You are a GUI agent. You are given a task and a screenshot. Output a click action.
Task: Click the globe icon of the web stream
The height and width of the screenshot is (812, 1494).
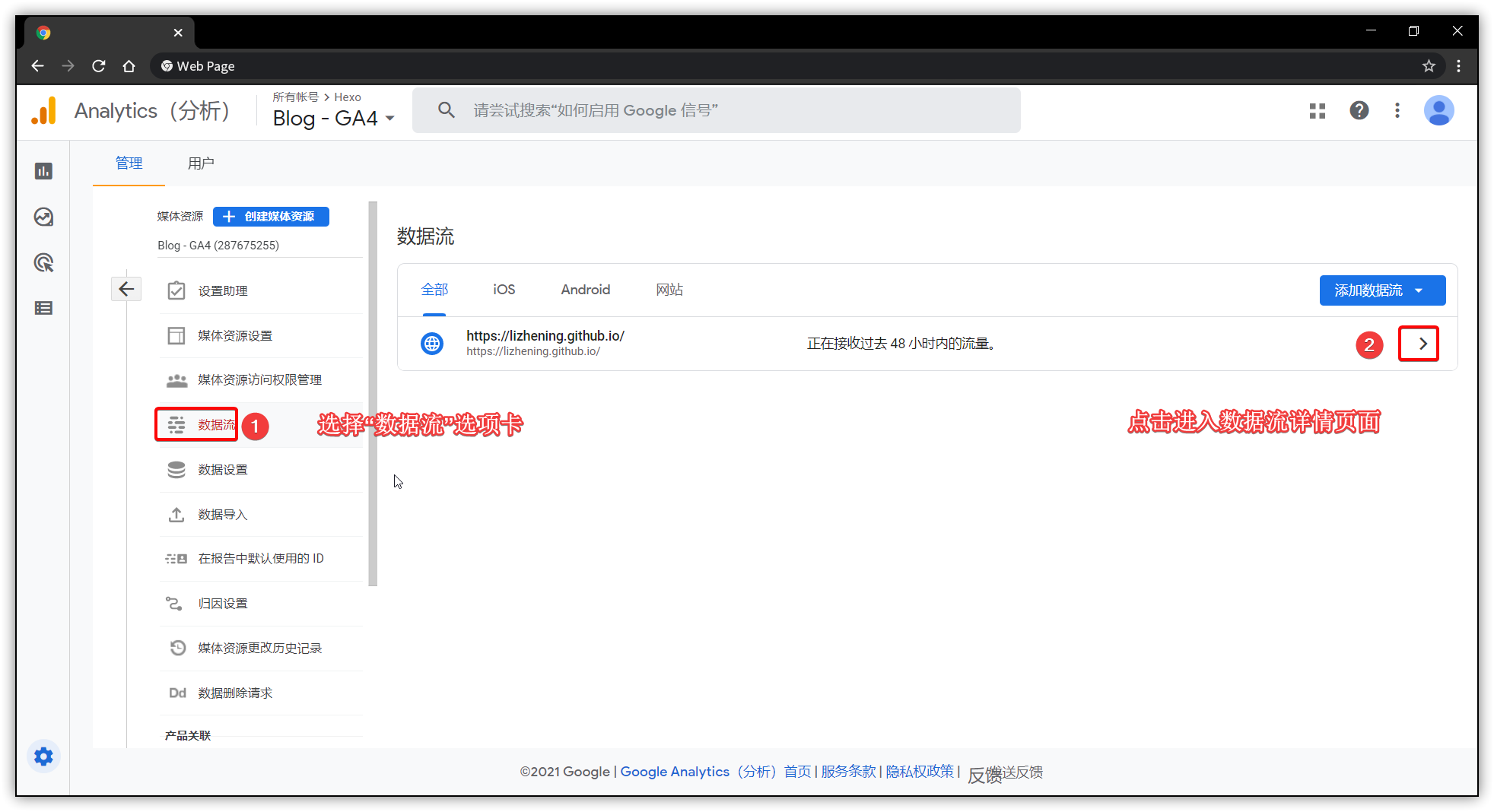(x=432, y=344)
